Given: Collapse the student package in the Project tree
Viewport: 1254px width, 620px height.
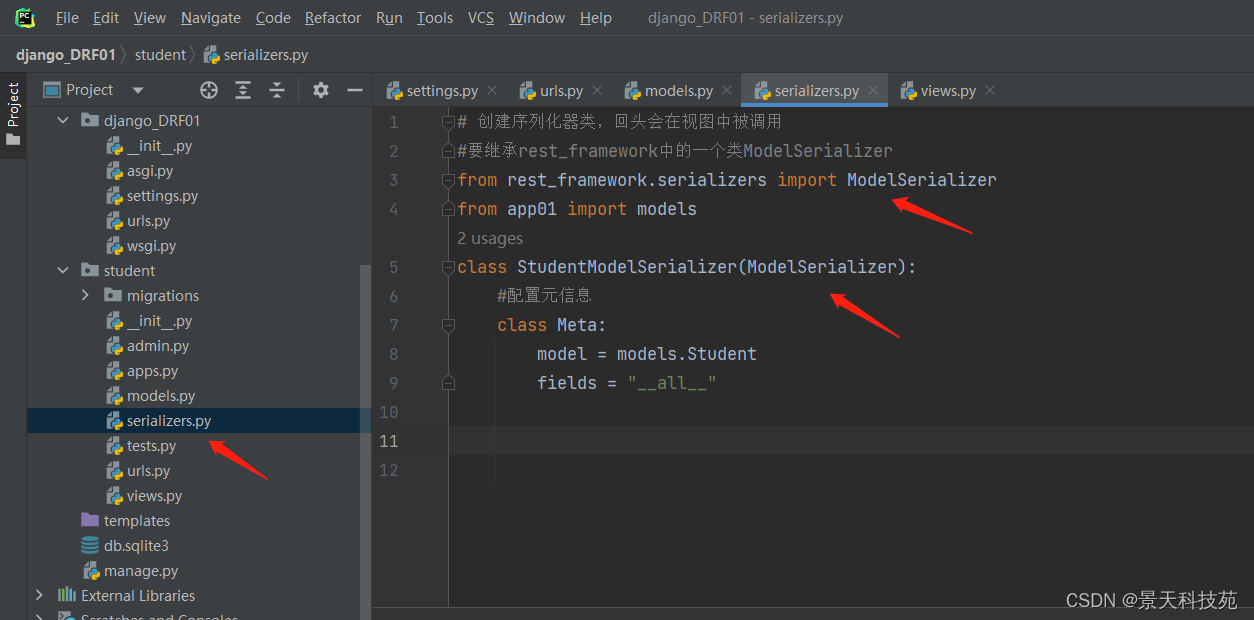Looking at the screenshot, I should coord(62,270).
